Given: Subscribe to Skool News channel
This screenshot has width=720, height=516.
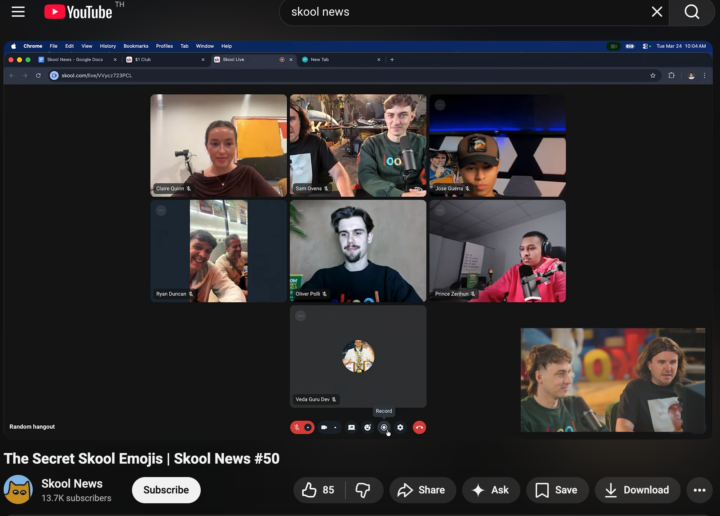Looking at the screenshot, I should [x=166, y=490].
